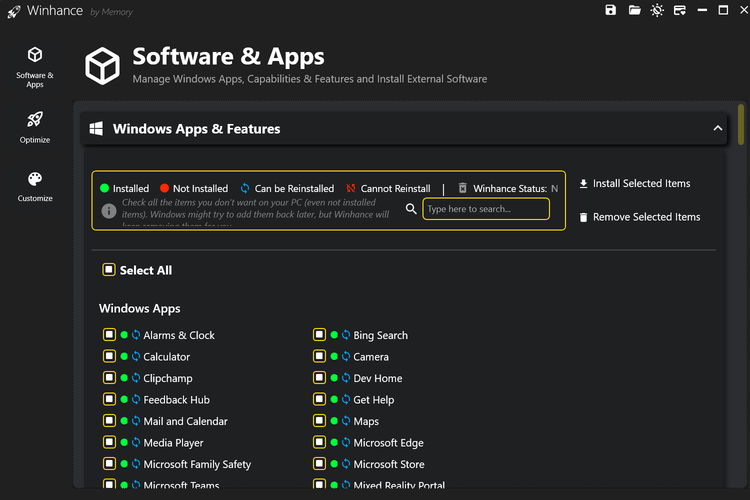Check the Microsoft Edge checkbox
750x500 pixels.
pyautogui.click(x=320, y=442)
